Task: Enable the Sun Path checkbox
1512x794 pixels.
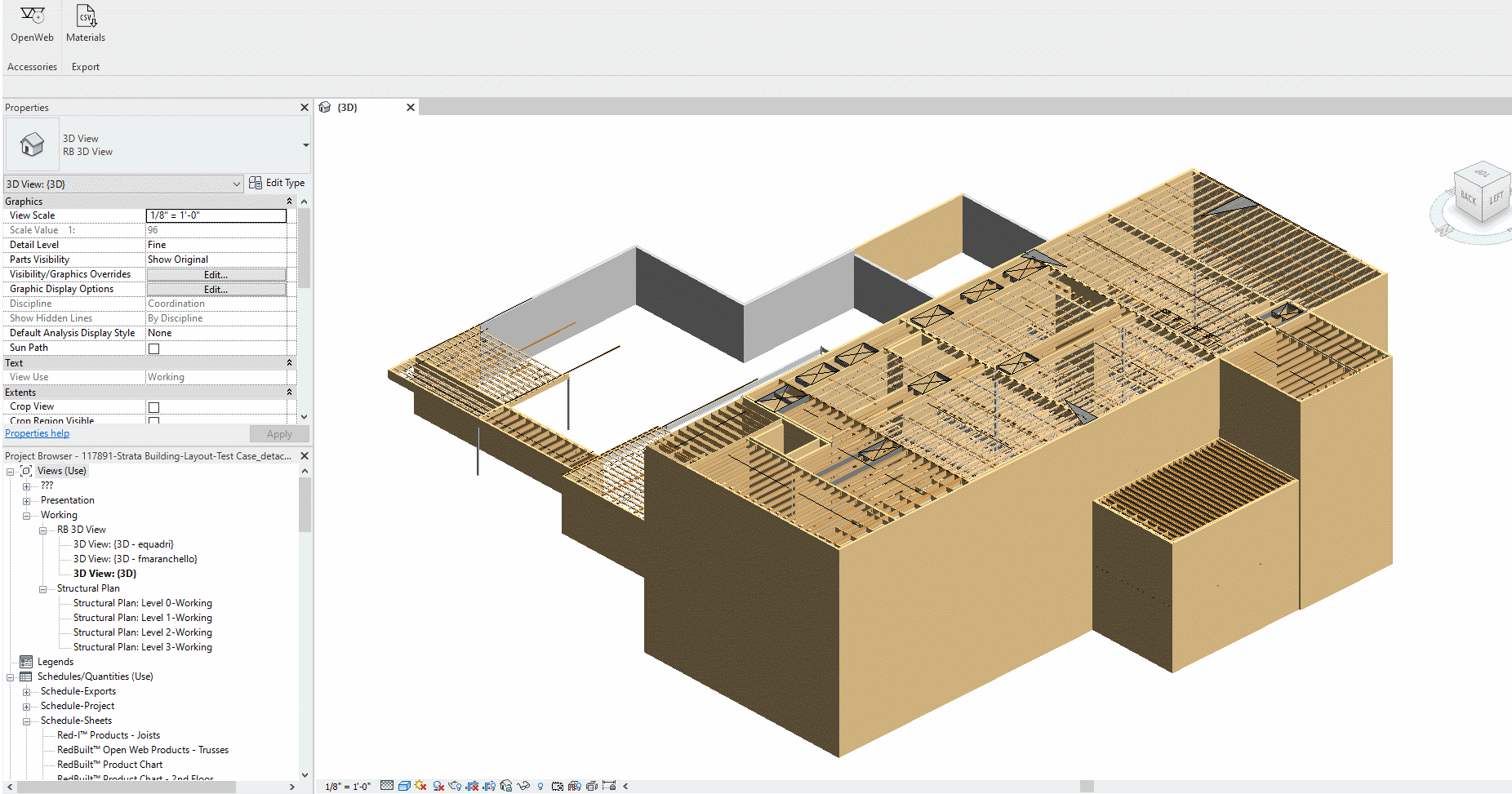Action: [x=153, y=348]
